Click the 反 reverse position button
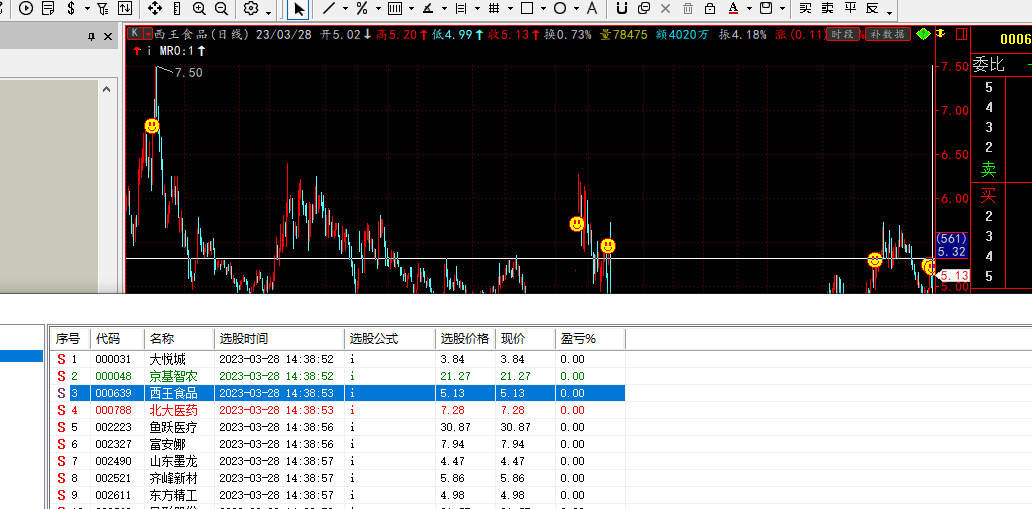Viewport: 1032px width, 509px height. tap(873, 9)
